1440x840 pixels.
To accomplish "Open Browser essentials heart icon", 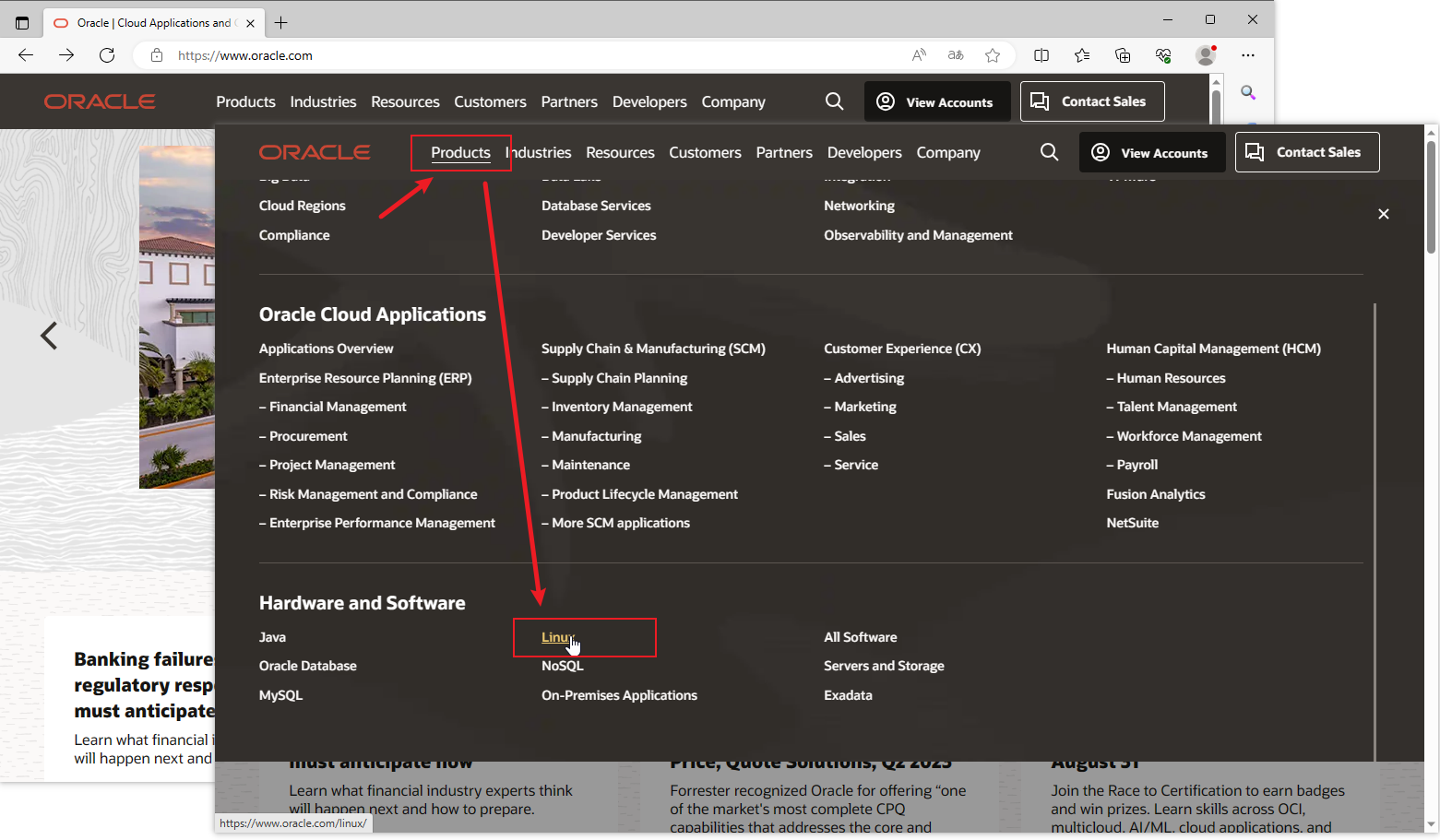I will click(x=1163, y=55).
